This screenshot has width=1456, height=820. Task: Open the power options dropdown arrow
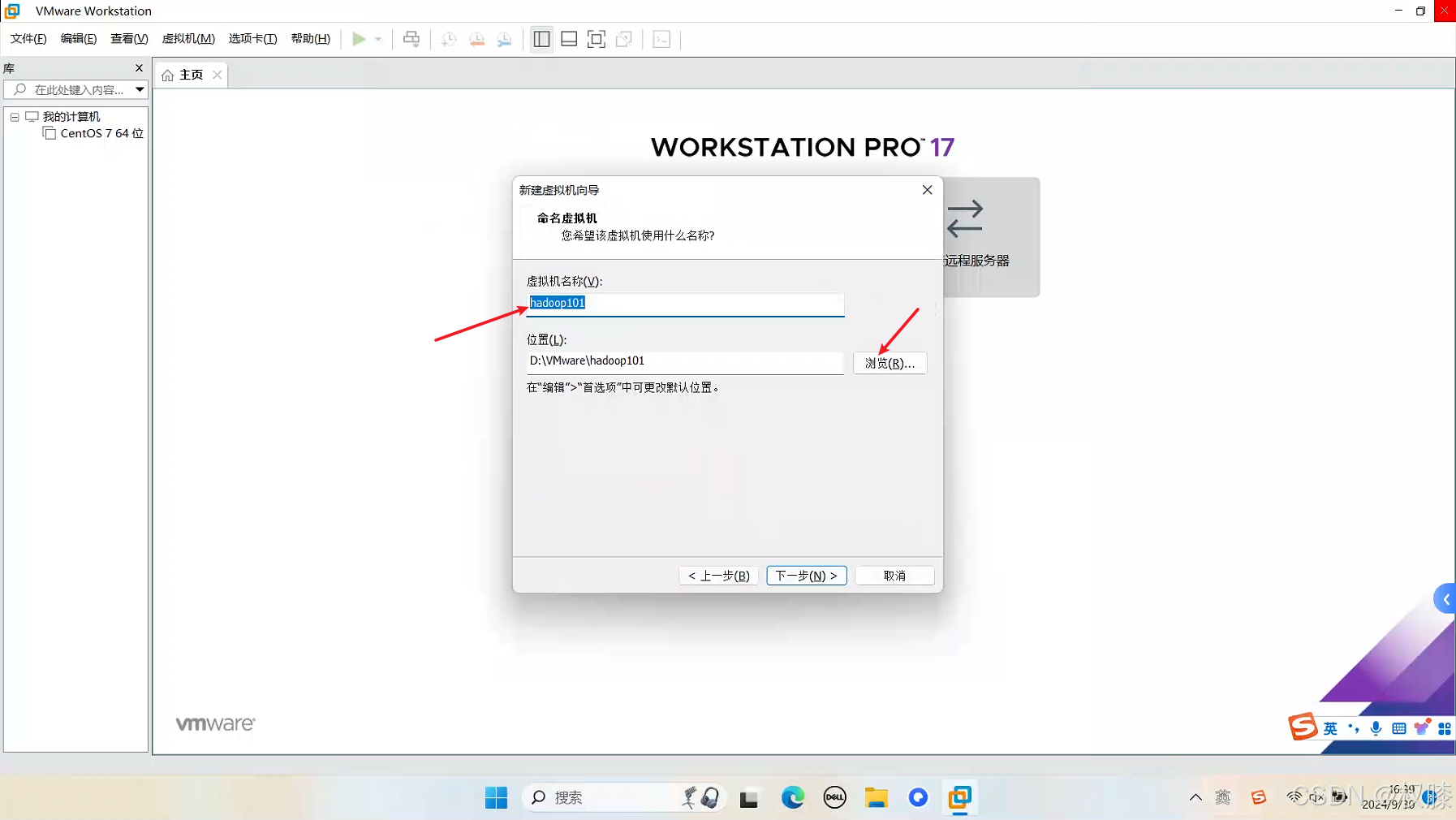(x=378, y=39)
